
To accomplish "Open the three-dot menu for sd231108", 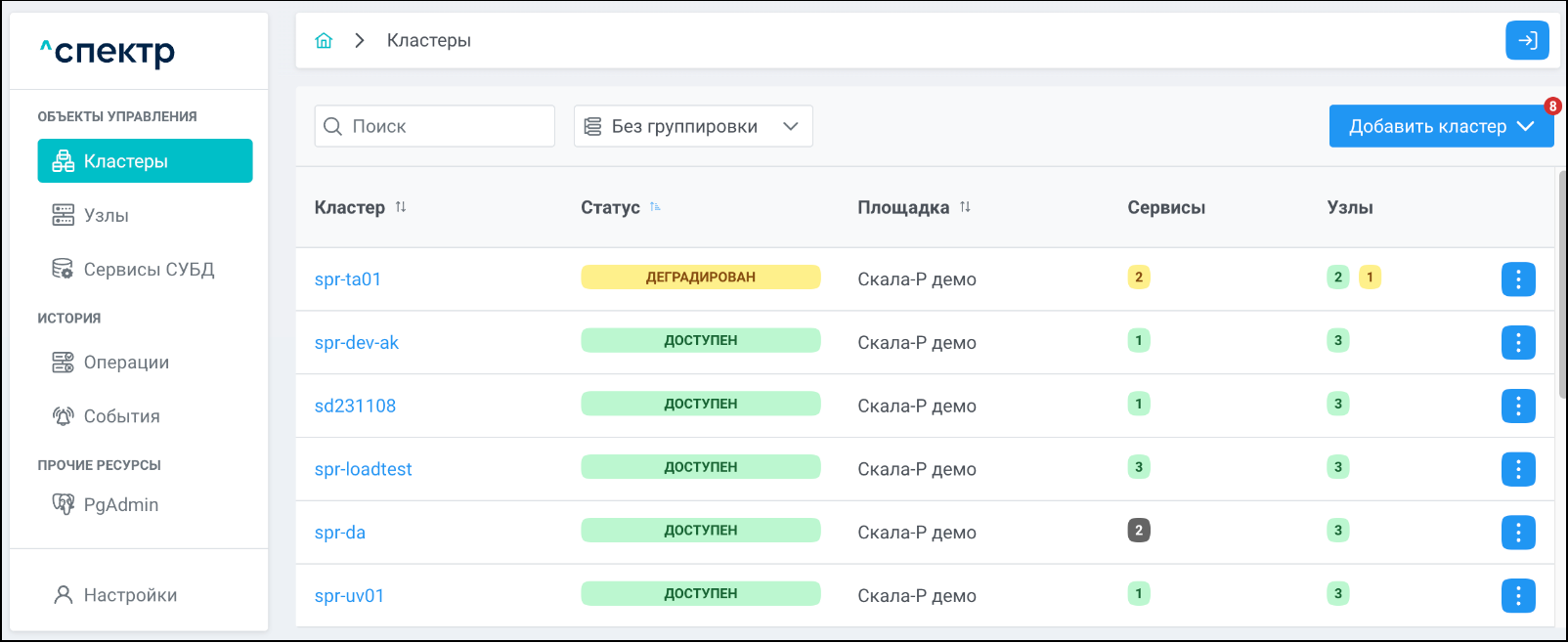I will pyautogui.click(x=1518, y=406).
